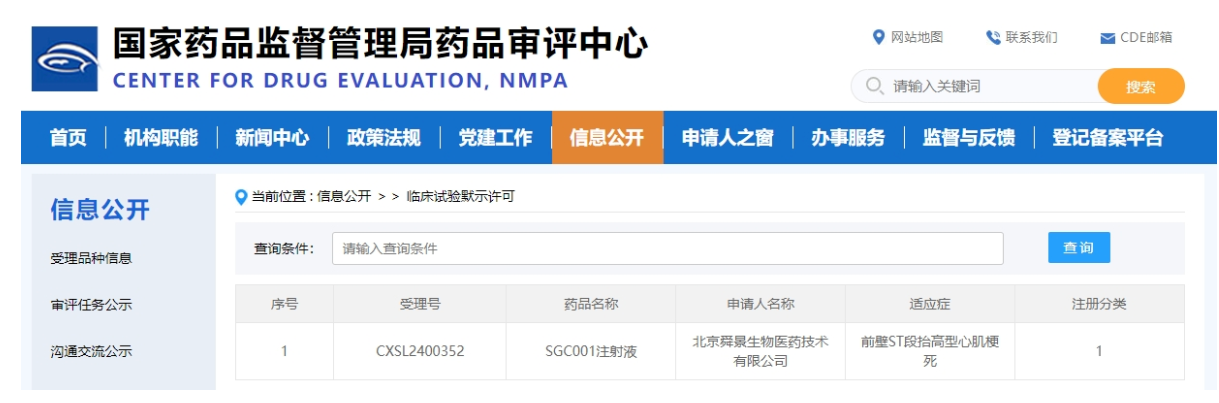Click drug name SGC001注射液 cell
1219x403 pixels.
[591, 351]
